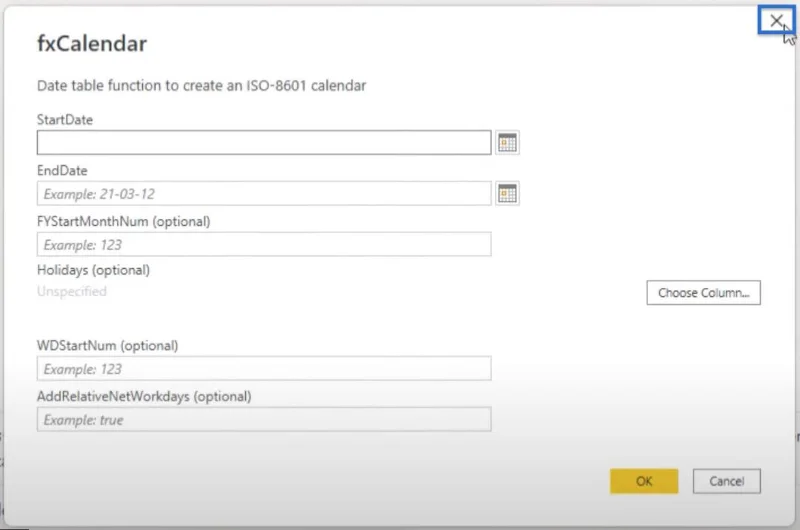This screenshot has height=530, width=800.
Task: Click the WDStartNum optional field
Action: click(x=264, y=368)
